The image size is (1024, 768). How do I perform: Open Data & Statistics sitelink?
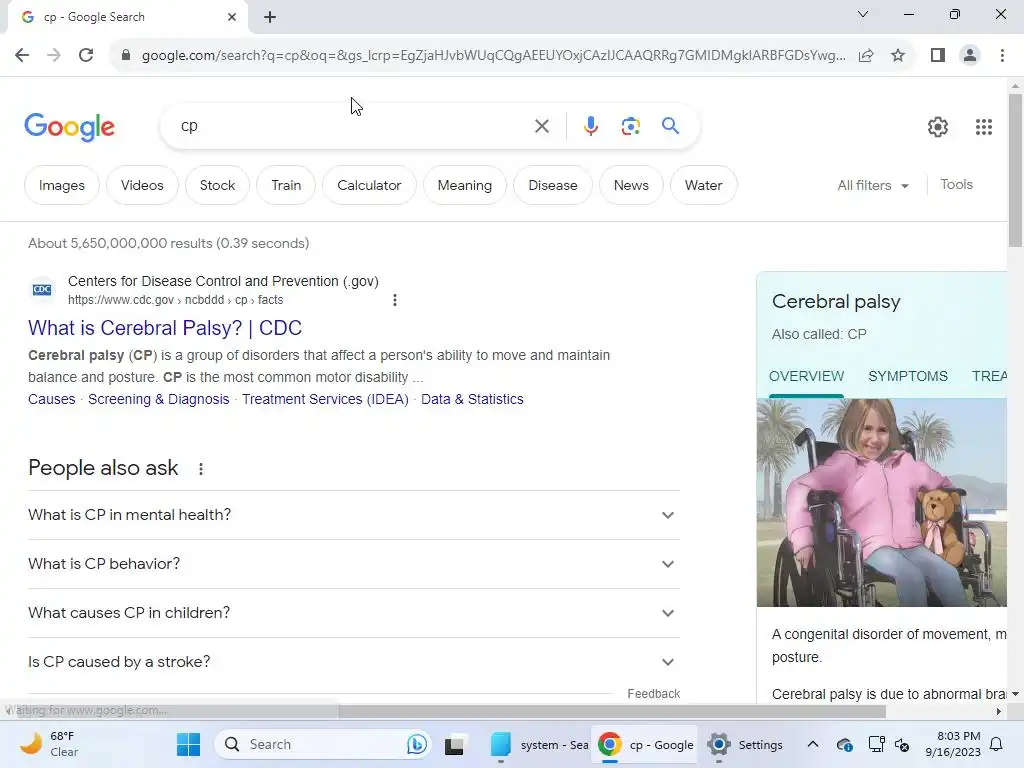[472, 399]
